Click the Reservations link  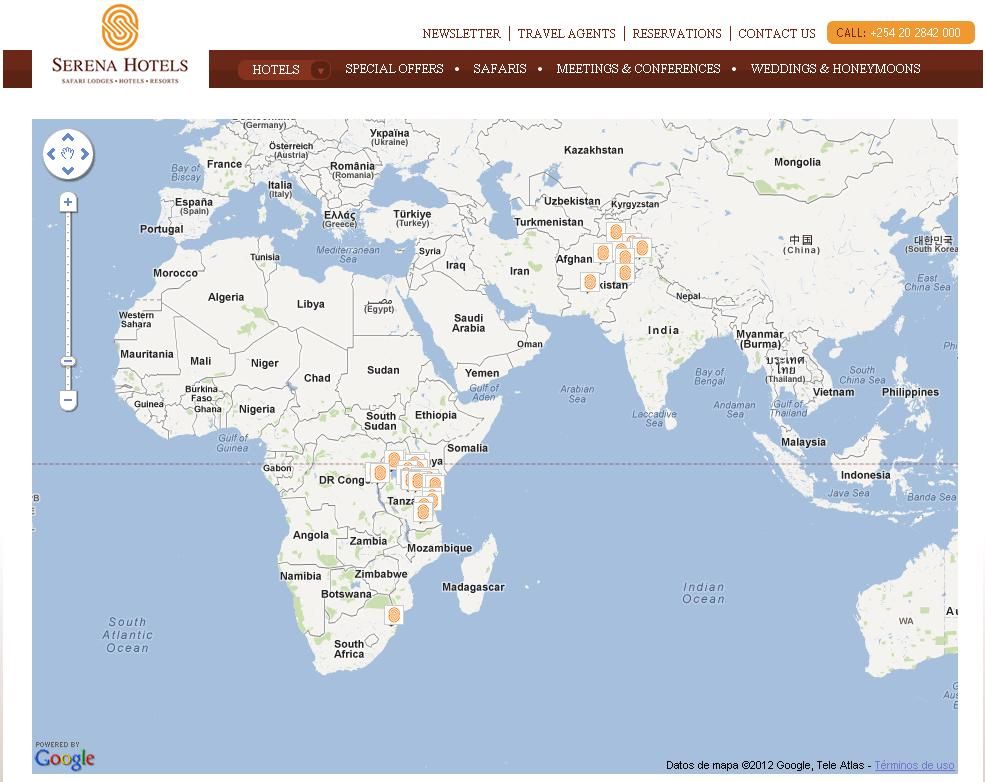(676, 33)
